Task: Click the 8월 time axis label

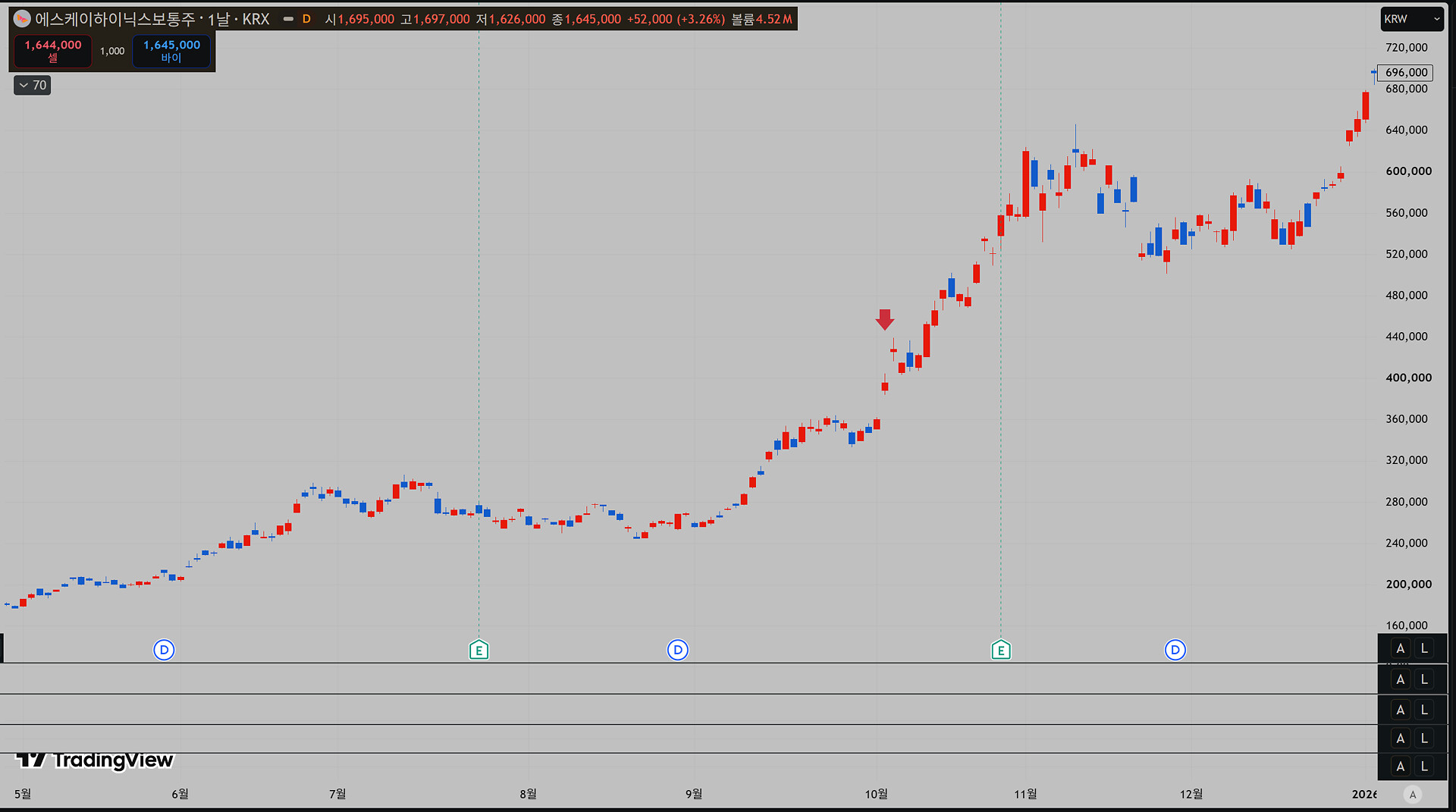Action: click(x=528, y=794)
